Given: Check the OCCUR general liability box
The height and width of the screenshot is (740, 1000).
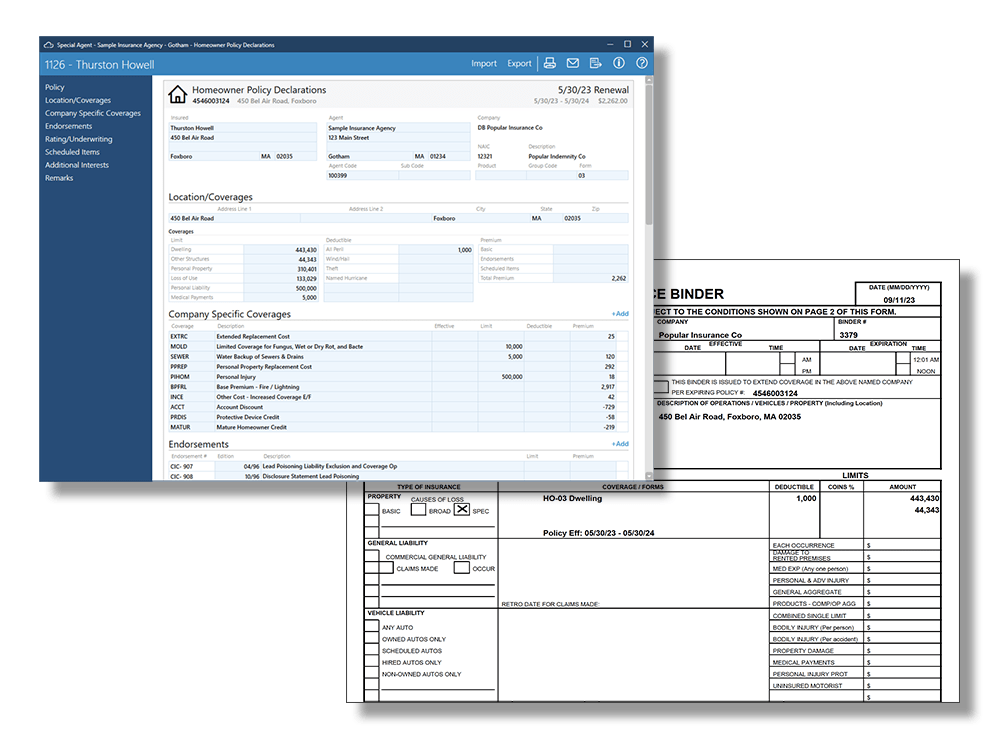Looking at the screenshot, I should click(x=461, y=568).
